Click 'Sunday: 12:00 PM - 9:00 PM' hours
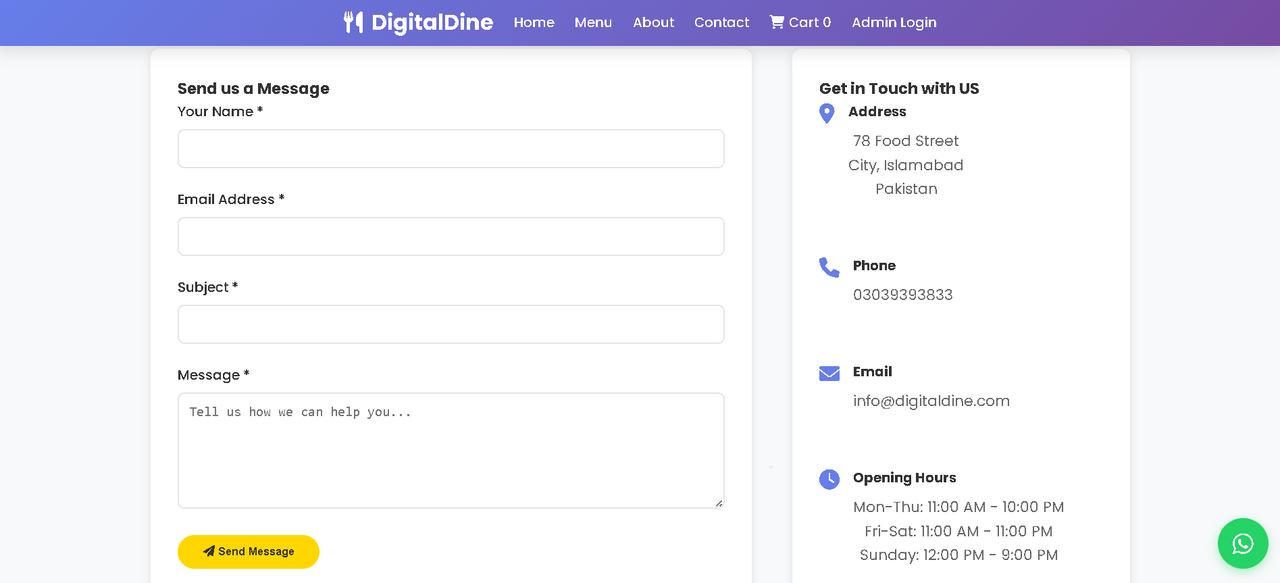Viewport: 1280px width, 583px height. (958, 555)
